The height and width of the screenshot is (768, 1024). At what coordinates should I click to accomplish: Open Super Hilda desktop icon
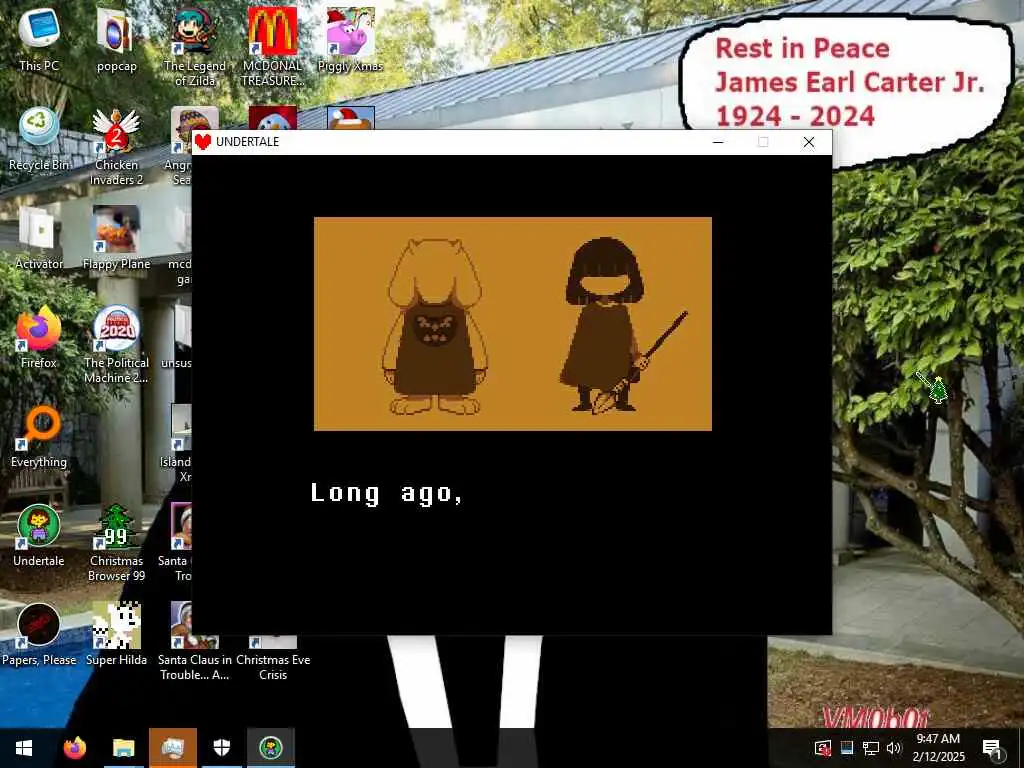(116, 635)
